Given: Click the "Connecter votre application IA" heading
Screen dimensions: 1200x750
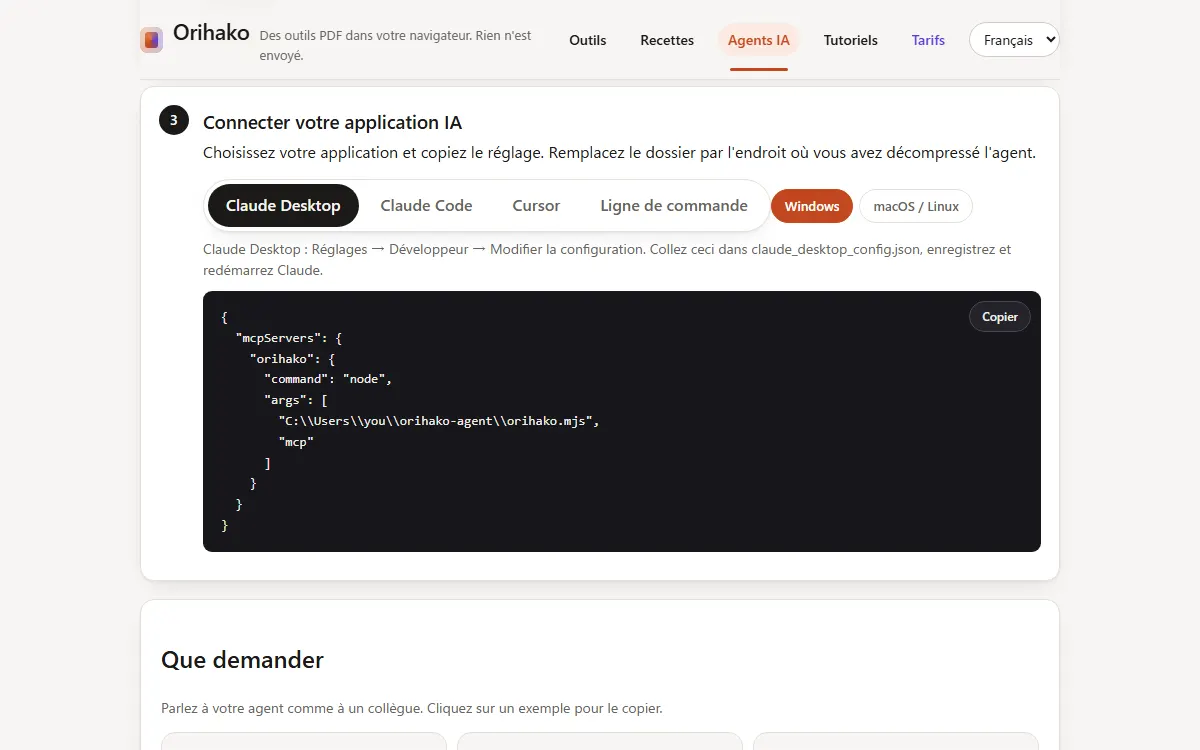Looking at the screenshot, I should 332,123.
